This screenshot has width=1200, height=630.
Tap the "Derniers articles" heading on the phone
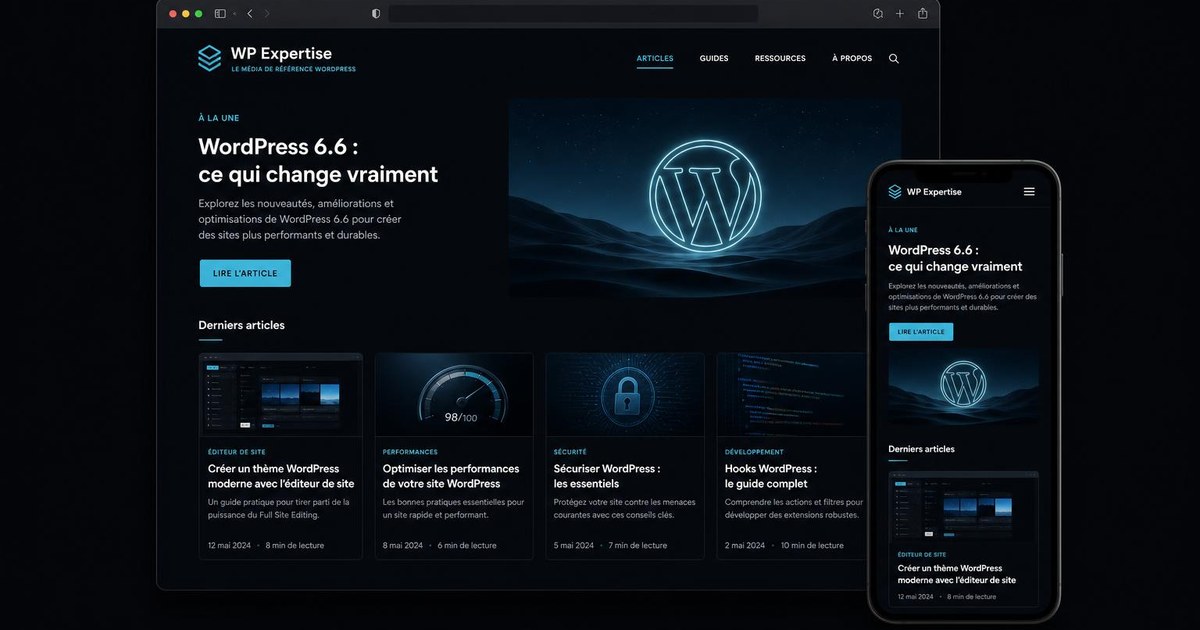pos(921,449)
